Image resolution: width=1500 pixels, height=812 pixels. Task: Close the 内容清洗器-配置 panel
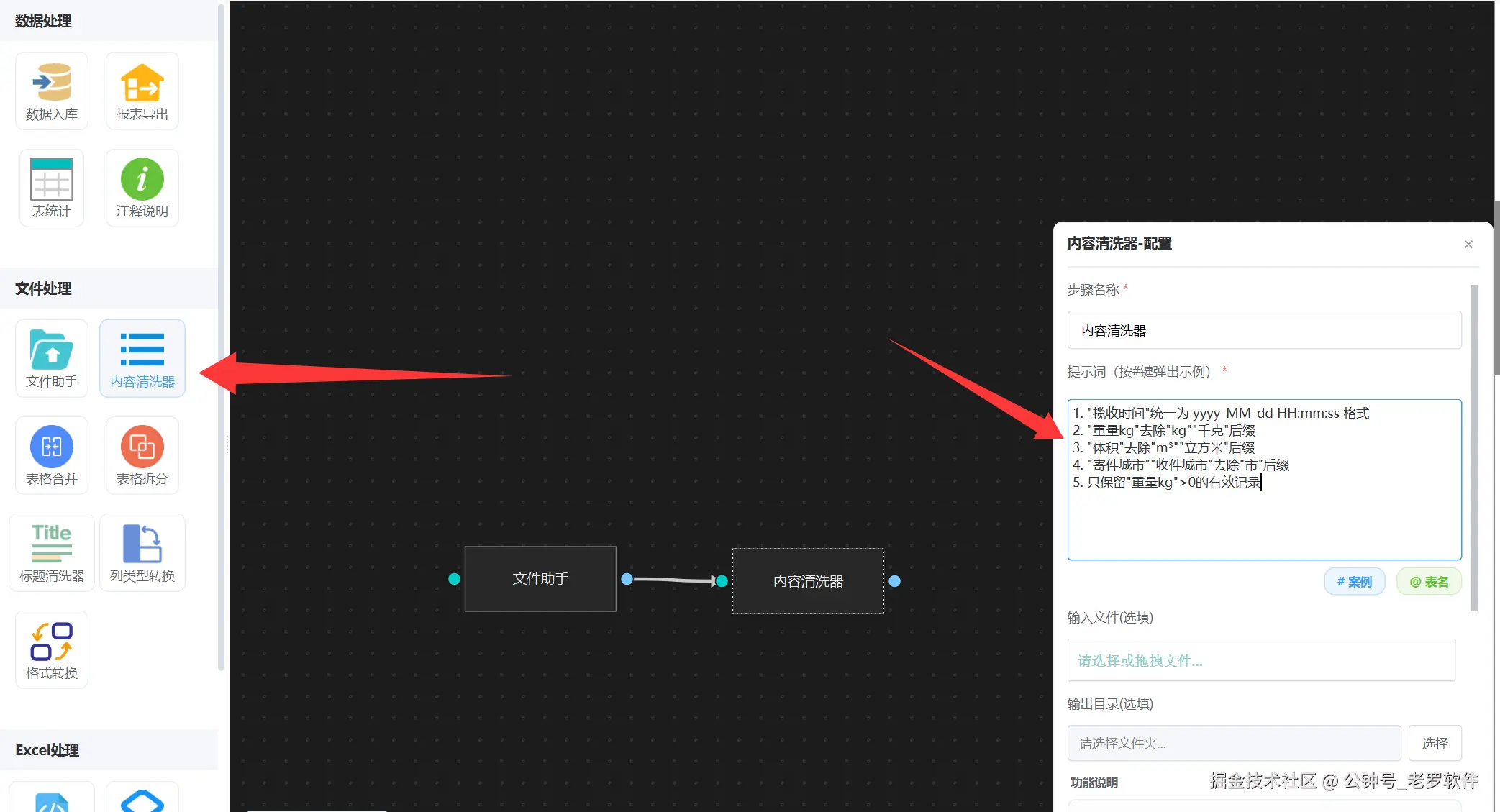coord(1468,245)
